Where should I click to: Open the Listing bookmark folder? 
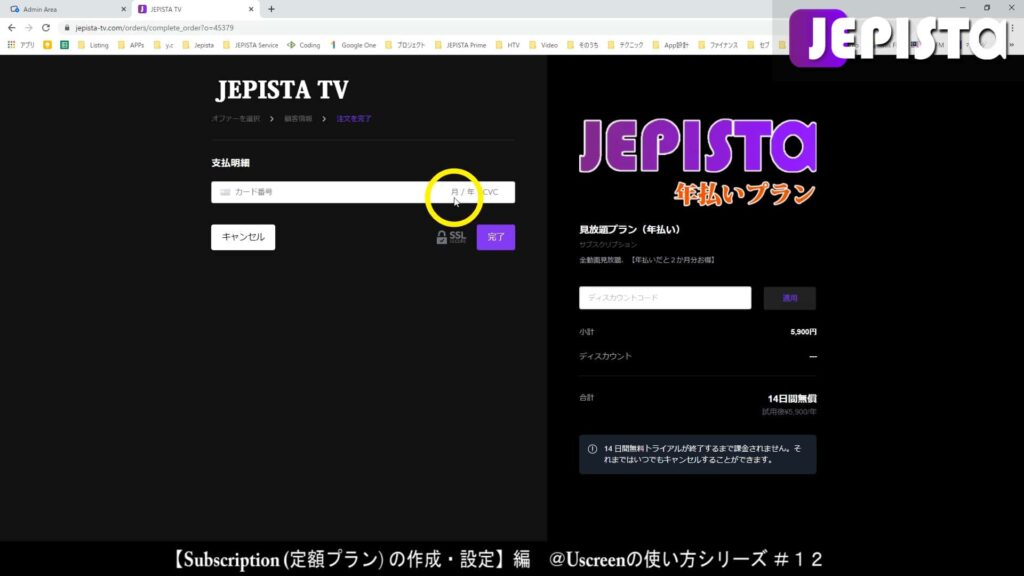[93, 45]
